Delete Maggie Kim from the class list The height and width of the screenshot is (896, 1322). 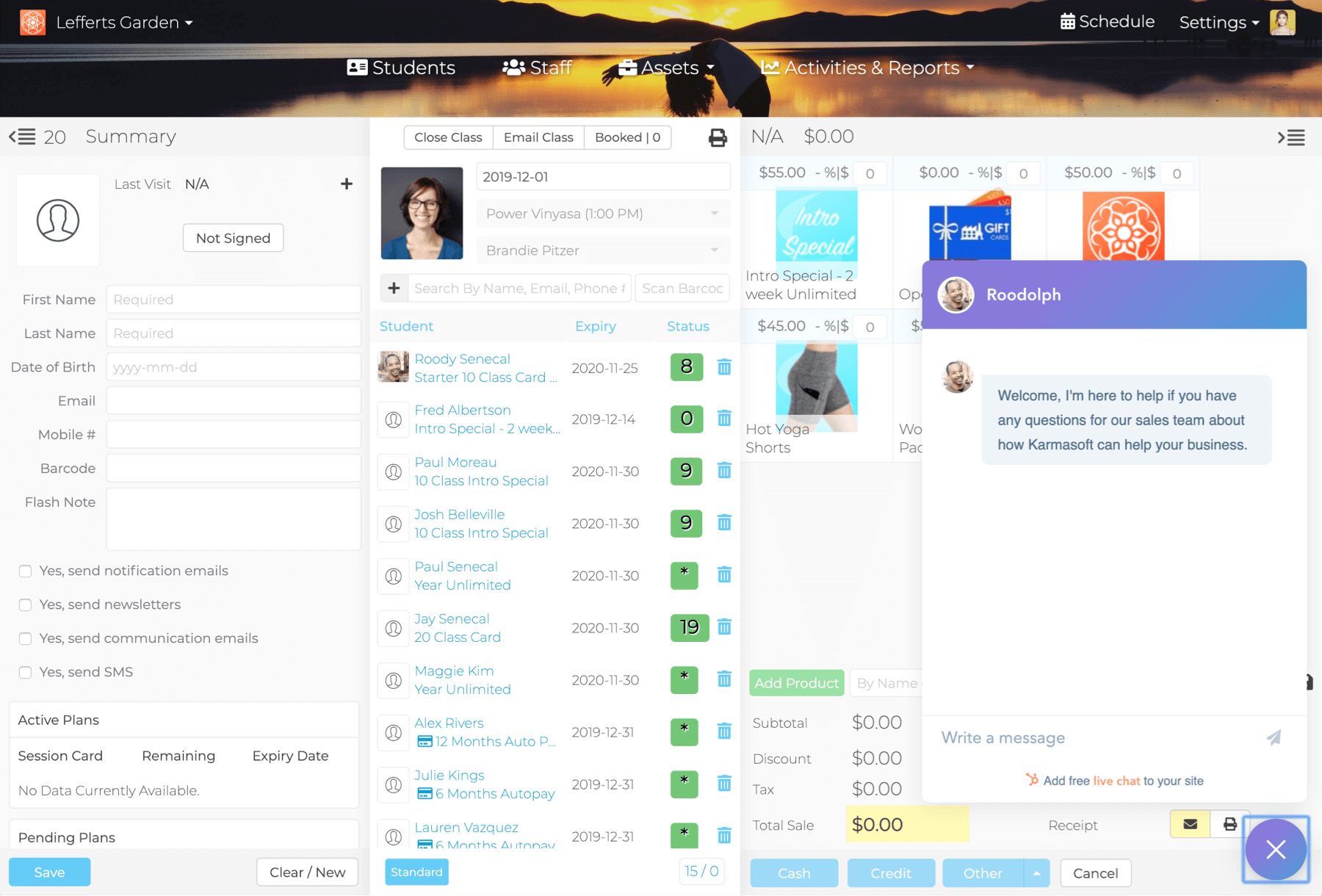(x=724, y=679)
